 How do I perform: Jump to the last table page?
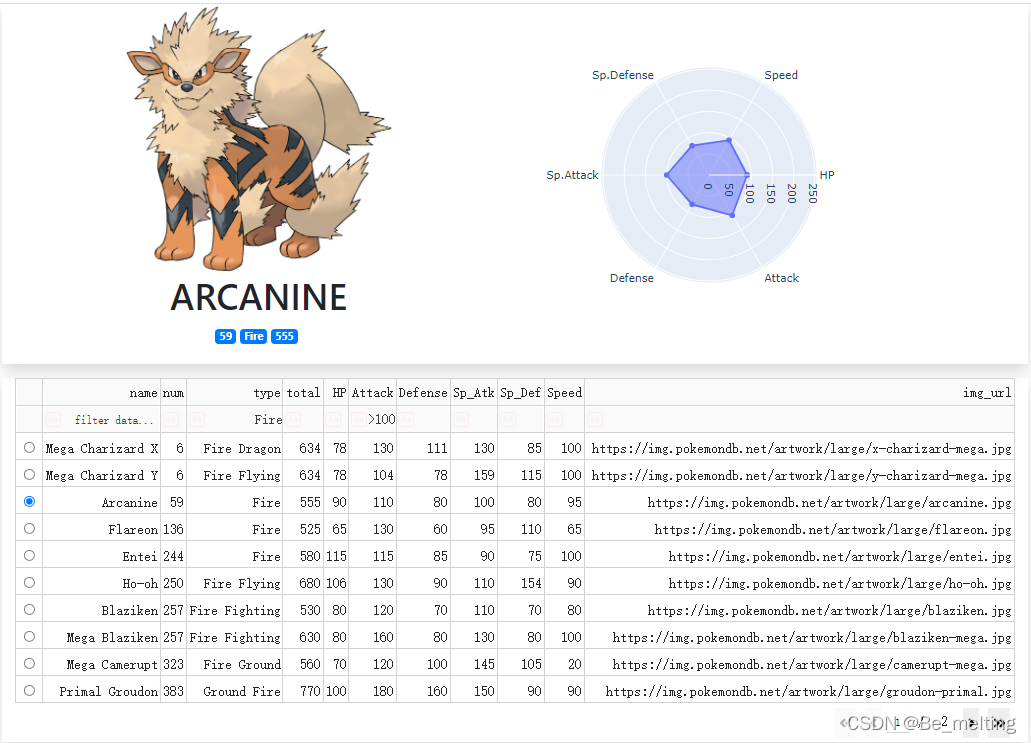(x=999, y=723)
